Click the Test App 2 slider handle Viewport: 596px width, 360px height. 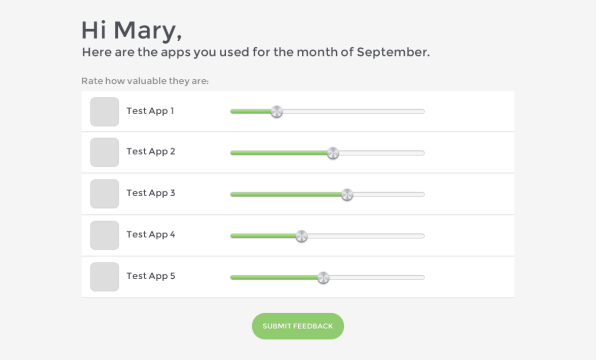(x=333, y=153)
